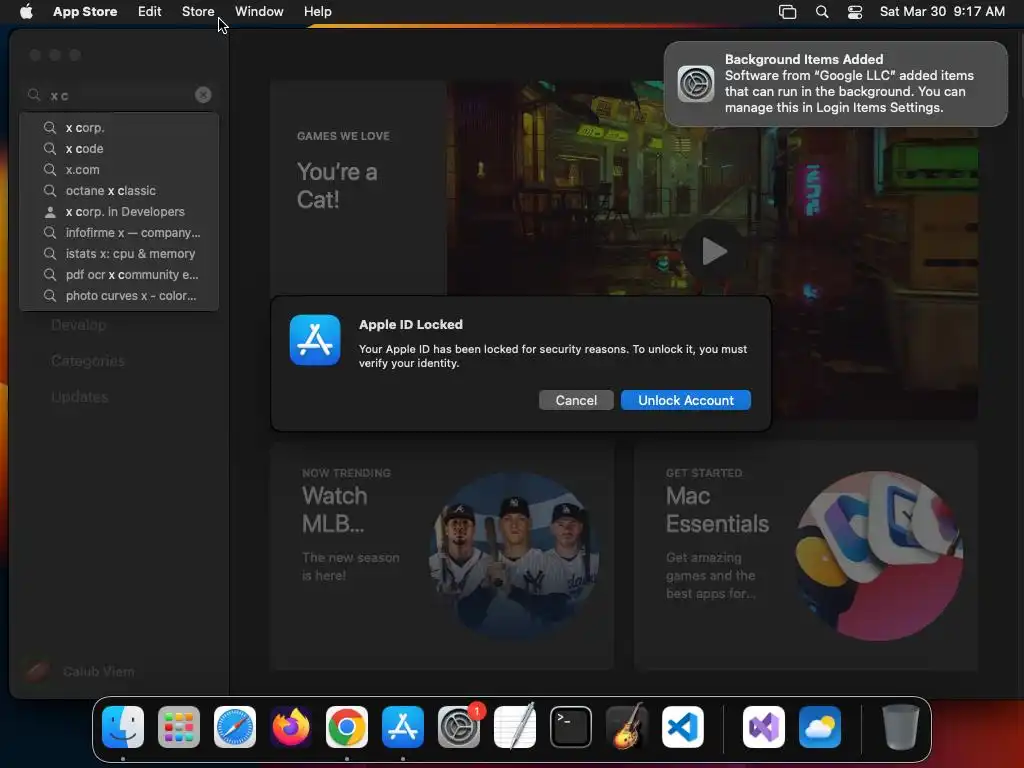
Task: Launch Firefox from the Dock
Action: click(x=291, y=727)
